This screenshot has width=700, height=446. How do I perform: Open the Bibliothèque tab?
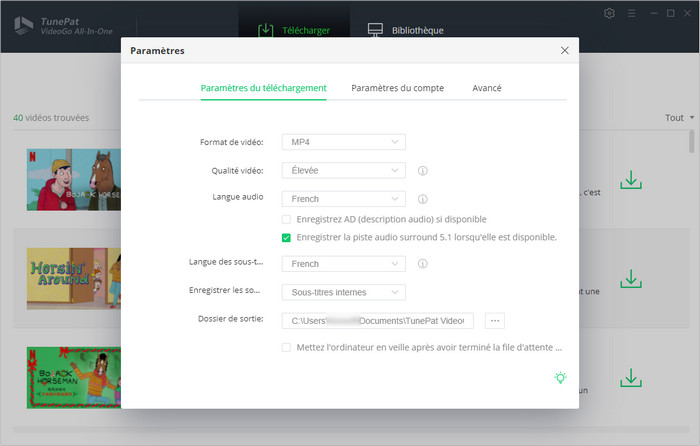tap(405, 30)
